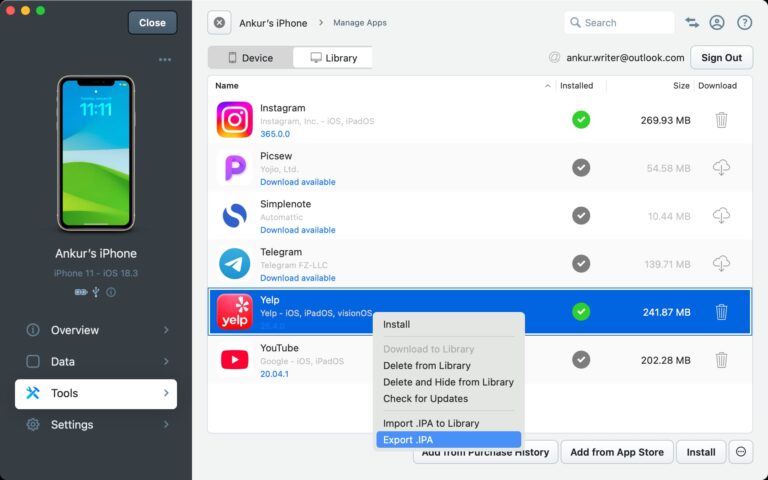Click Picsew's Download available link
Viewport: 768px width, 480px height.
click(x=297, y=182)
